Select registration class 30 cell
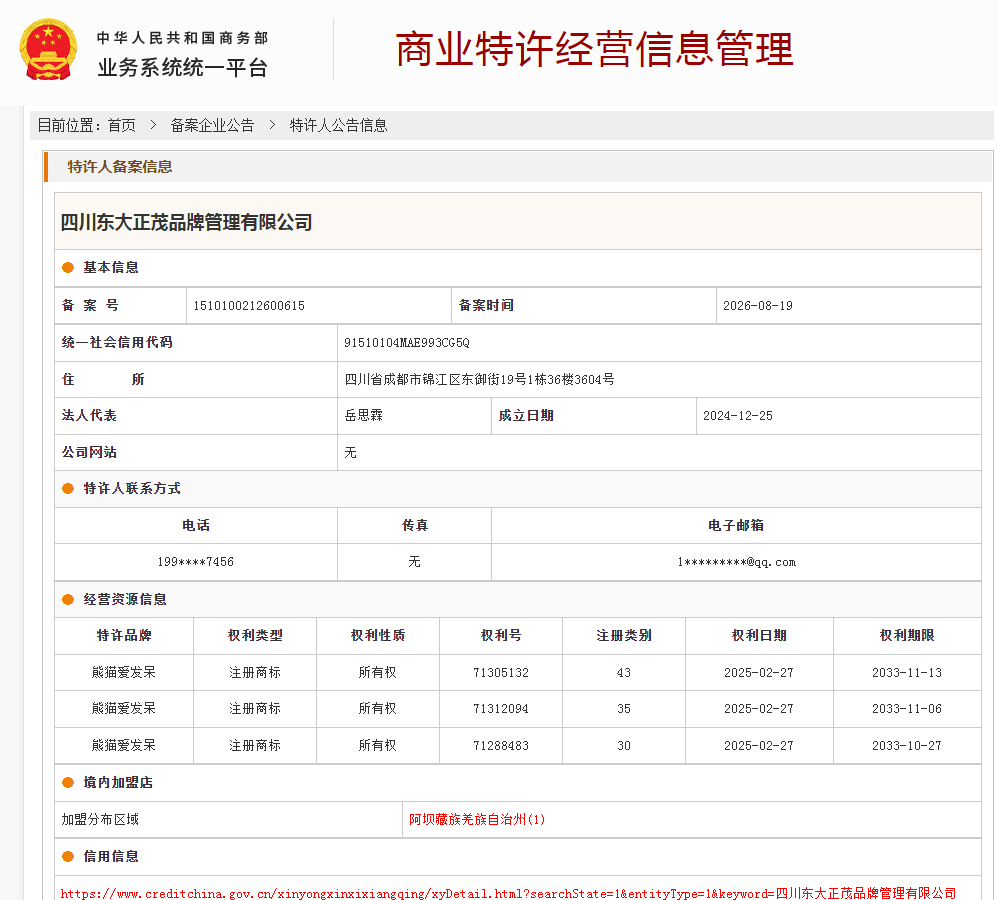Image resolution: width=998 pixels, height=900 pixels. pos(624,746)
